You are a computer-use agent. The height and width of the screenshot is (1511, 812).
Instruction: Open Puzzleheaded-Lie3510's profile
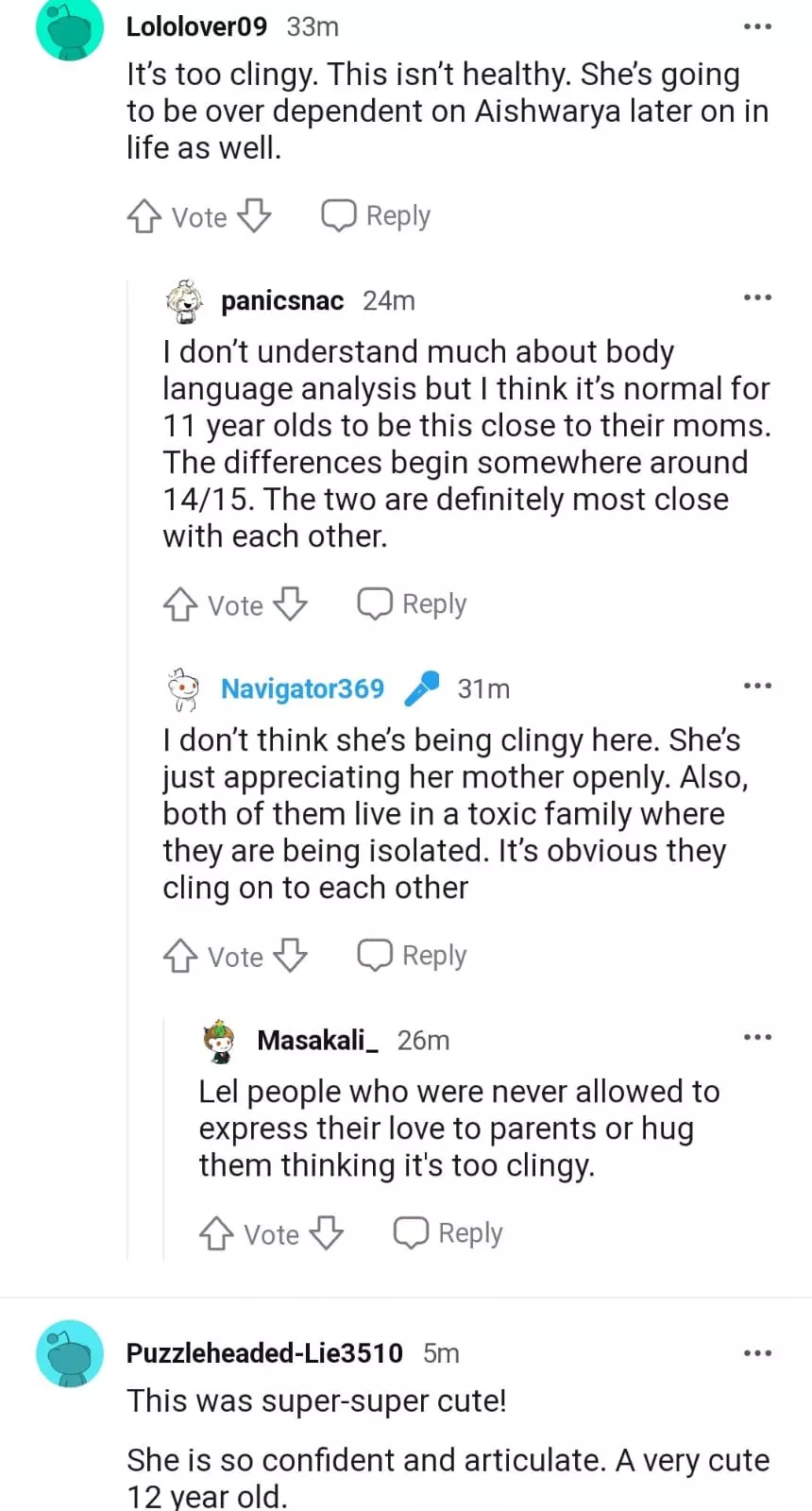[x=264, y=1353]
